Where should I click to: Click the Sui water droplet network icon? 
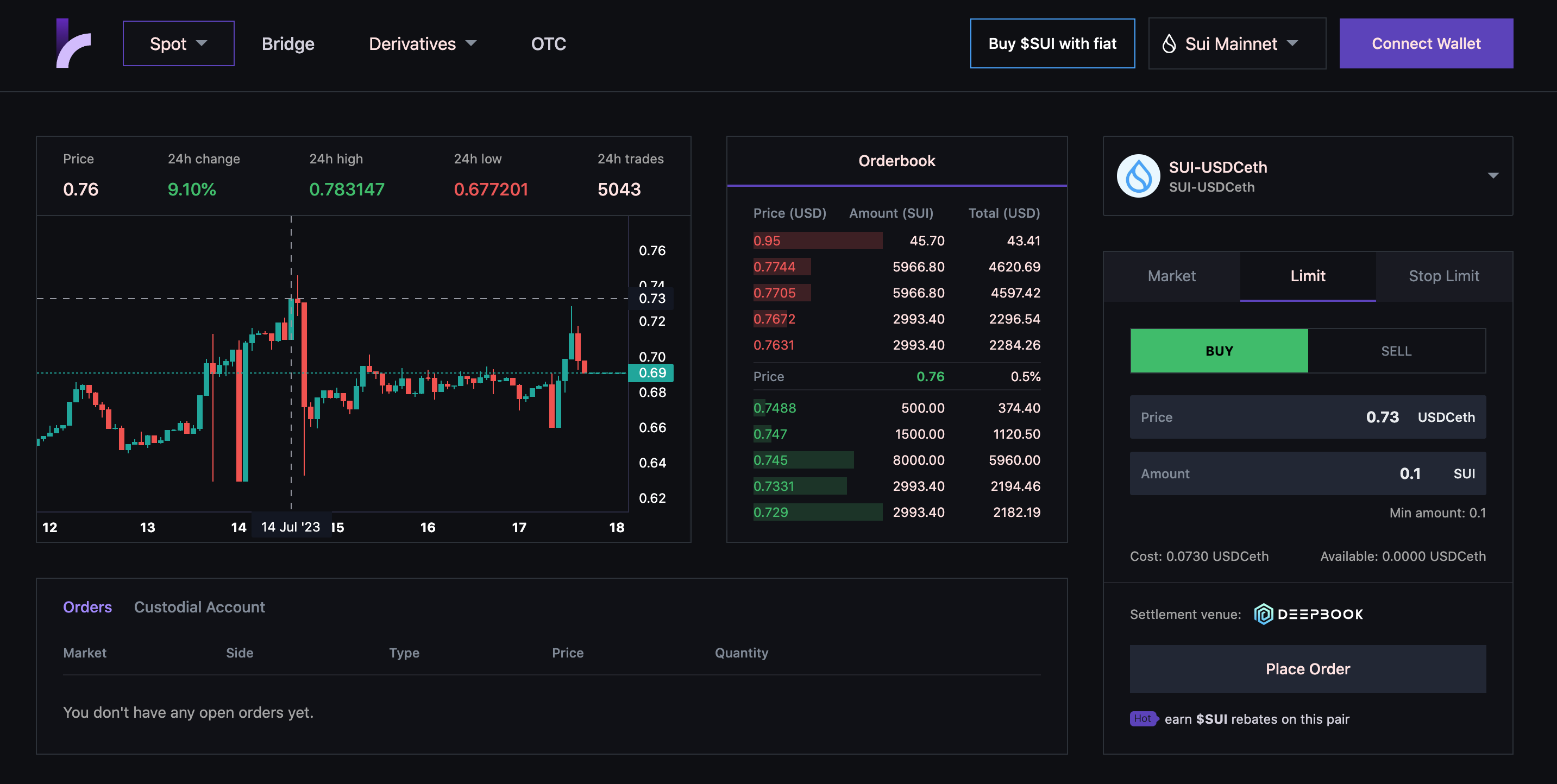click(1169, 43)
